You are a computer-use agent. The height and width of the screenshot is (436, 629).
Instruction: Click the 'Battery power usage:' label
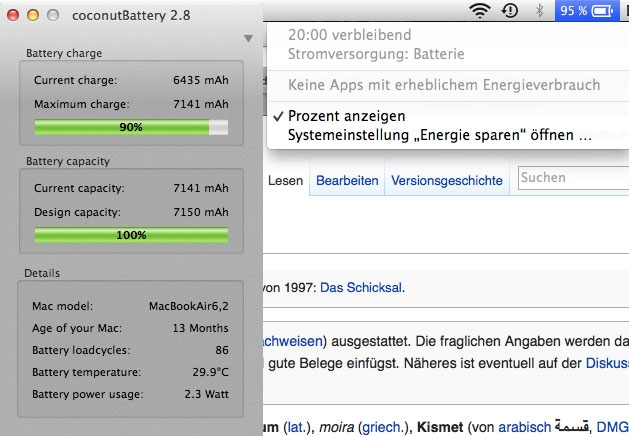pyautogui.click(x=88, y=394)
